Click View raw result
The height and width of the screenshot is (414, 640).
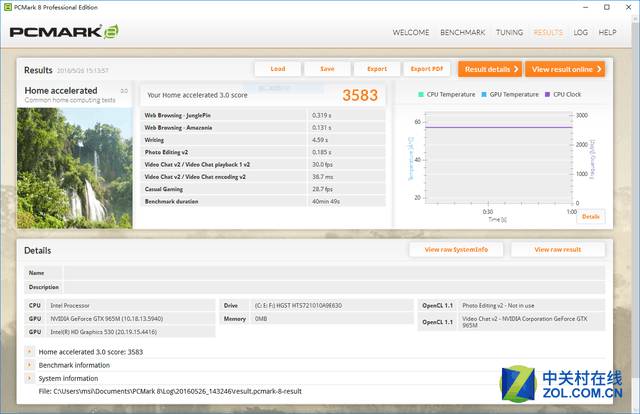pos(558,249)
